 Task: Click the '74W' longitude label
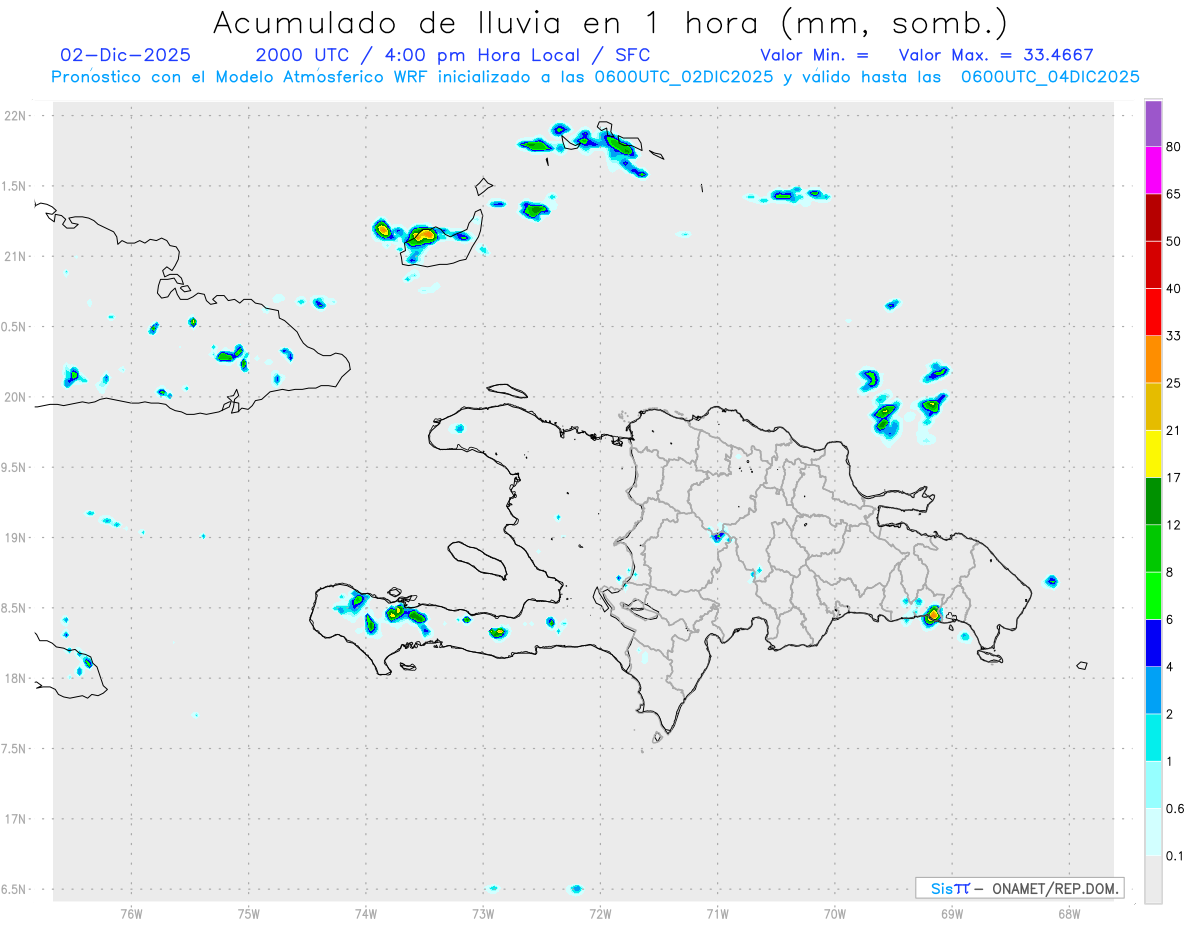[365, 913]
